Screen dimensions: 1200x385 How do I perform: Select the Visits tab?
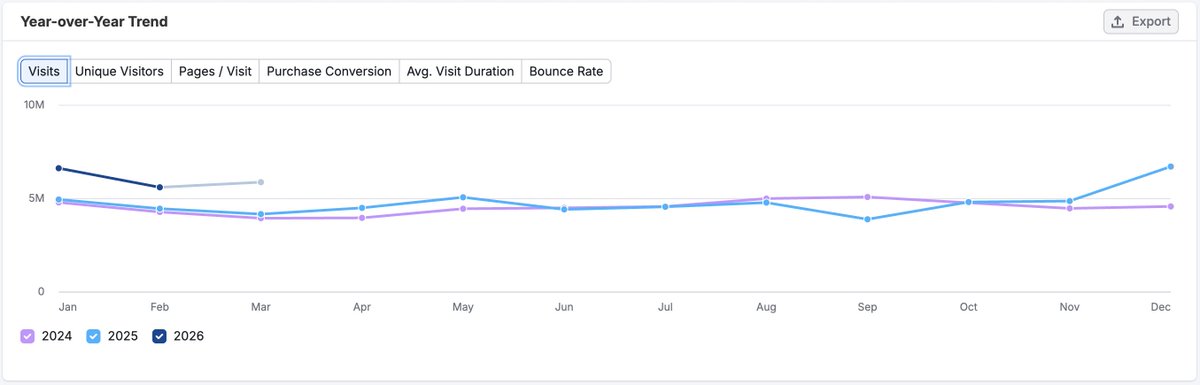coord(44,71)
